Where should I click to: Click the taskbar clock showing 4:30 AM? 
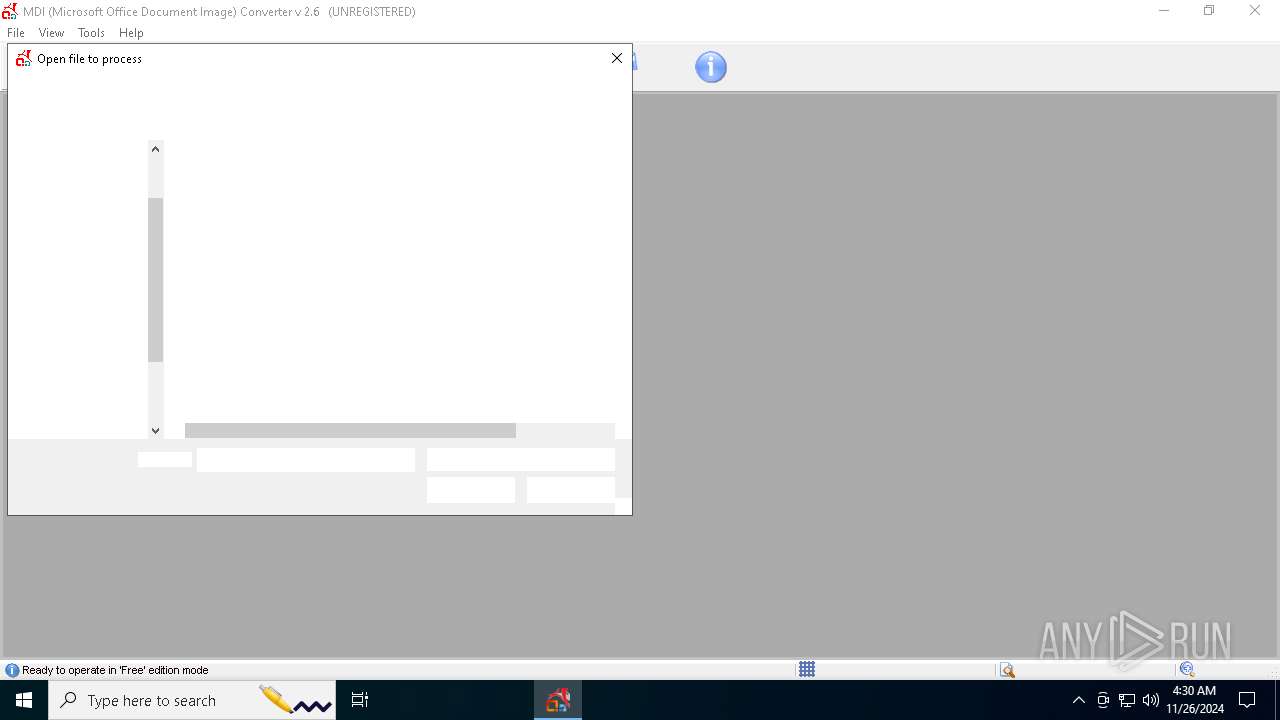[1194, 700]
